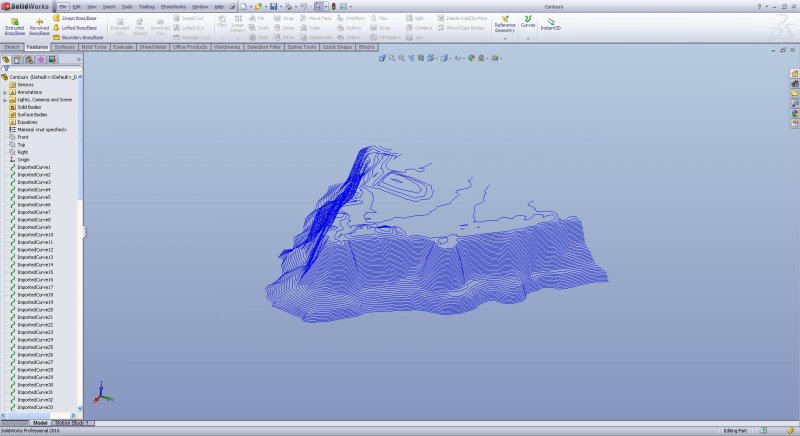
Task: Expand the Lights, Cameras and Scene node
Action: tap(5, 100)
